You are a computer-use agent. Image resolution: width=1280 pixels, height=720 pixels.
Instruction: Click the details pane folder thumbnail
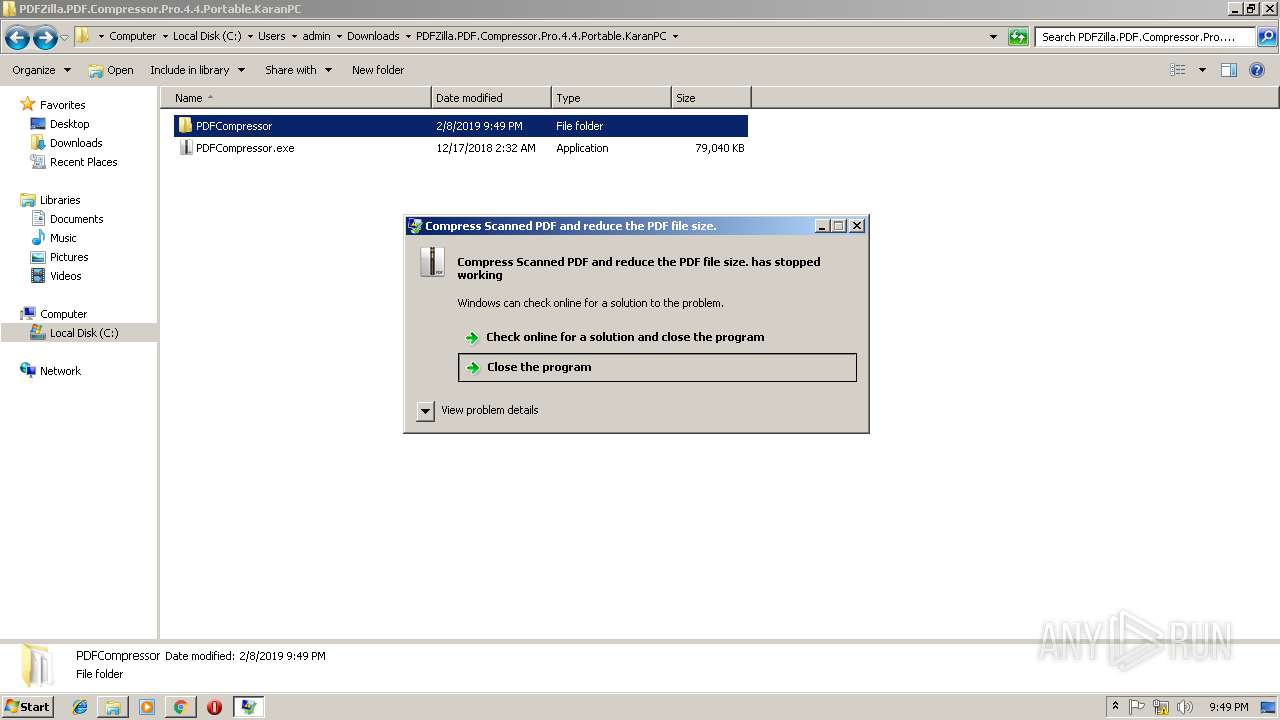(35, 666)
